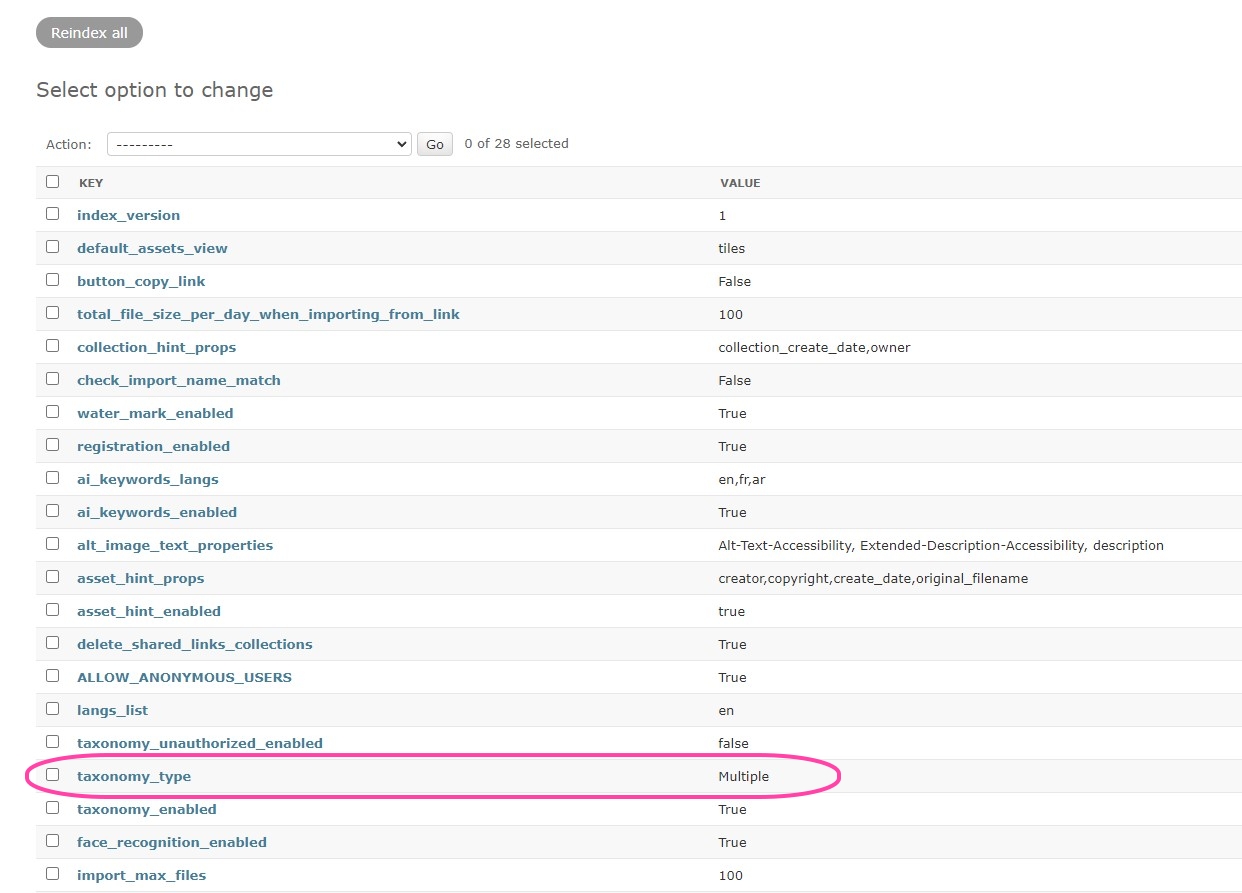1242x893 pixels.
Task: Tick the ALLOW_ANONYMOUS_USERS checkbox
Action: coord(52,676)
